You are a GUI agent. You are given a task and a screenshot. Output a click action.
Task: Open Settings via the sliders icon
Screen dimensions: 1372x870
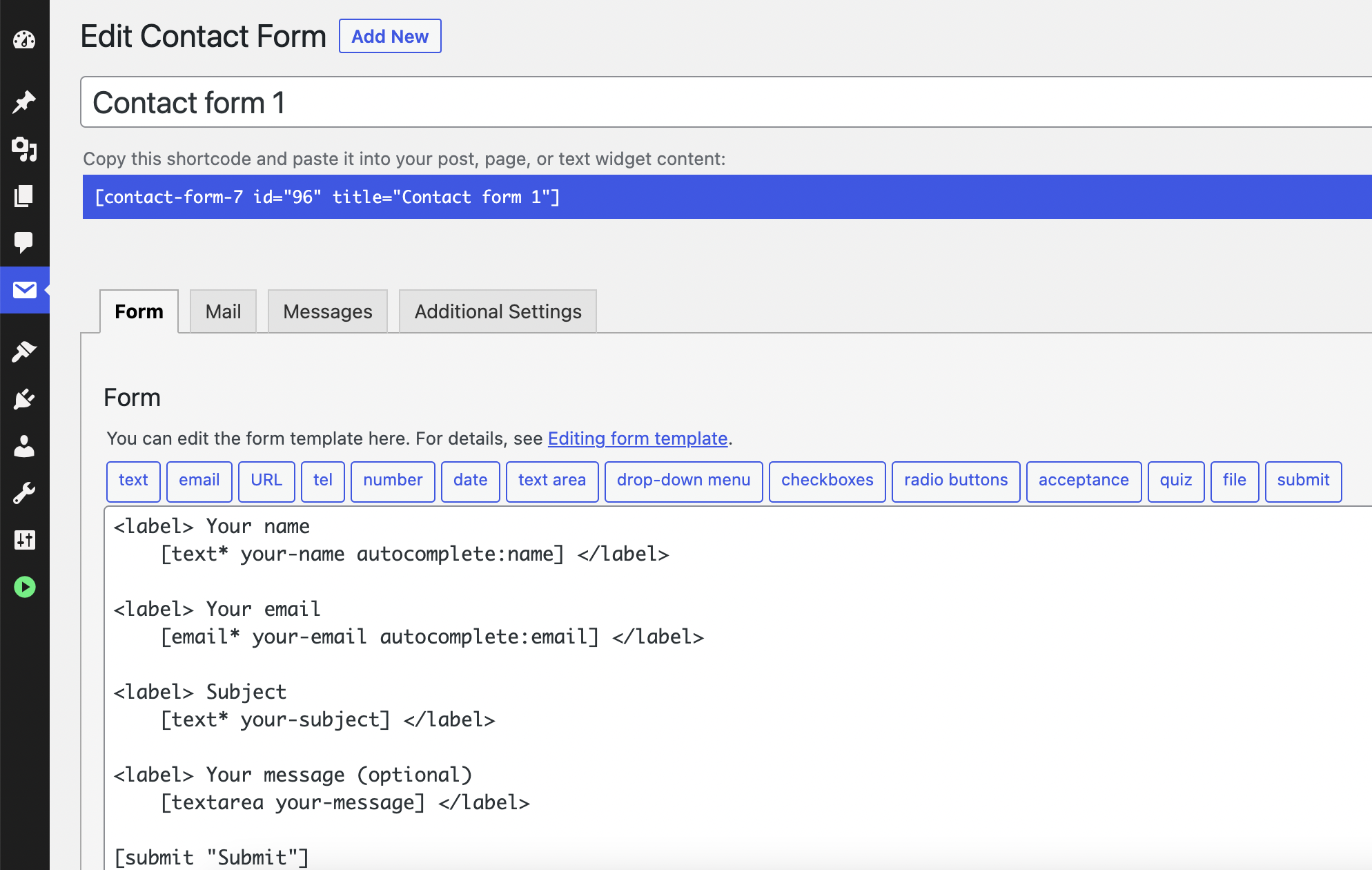24,540
